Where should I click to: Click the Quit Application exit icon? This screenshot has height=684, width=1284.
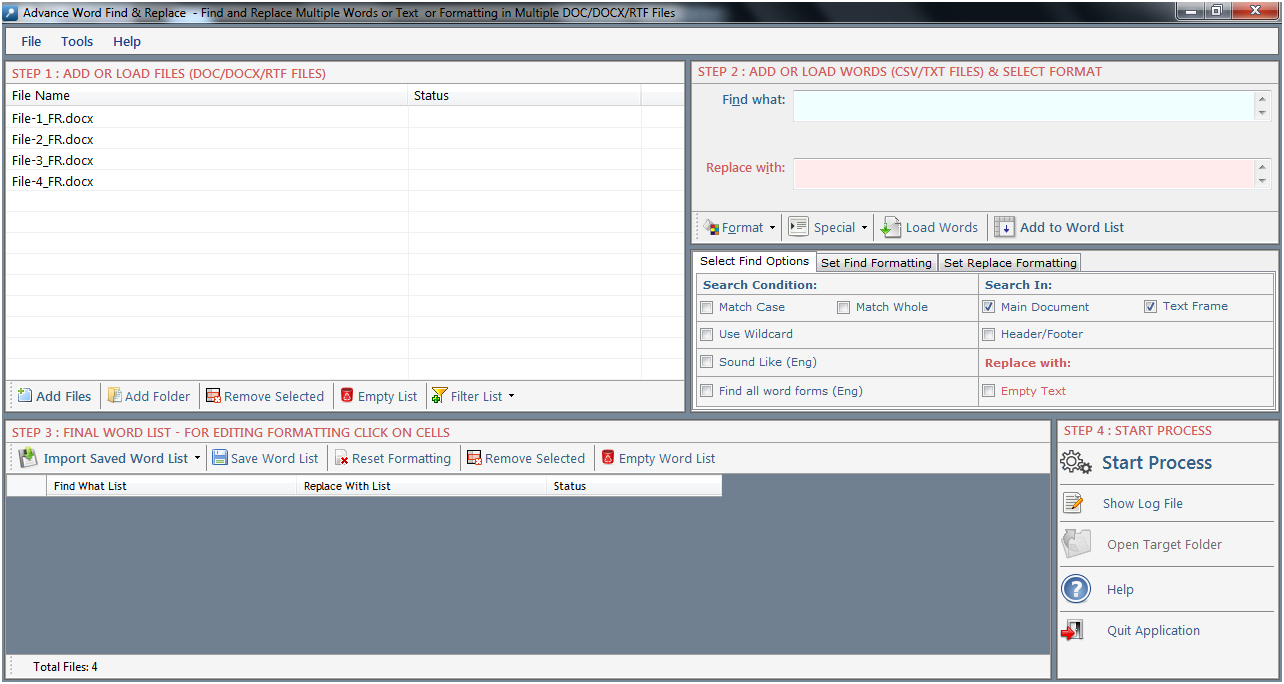(x=1073, y=630)
